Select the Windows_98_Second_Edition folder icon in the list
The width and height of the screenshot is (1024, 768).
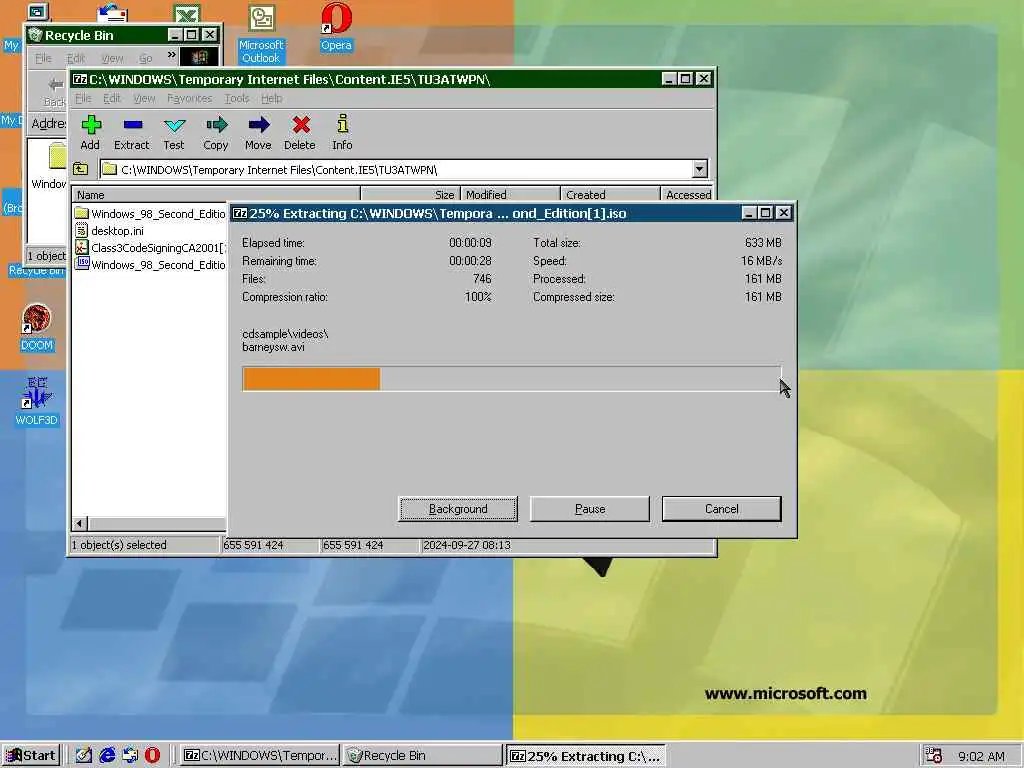coord(82,213)
